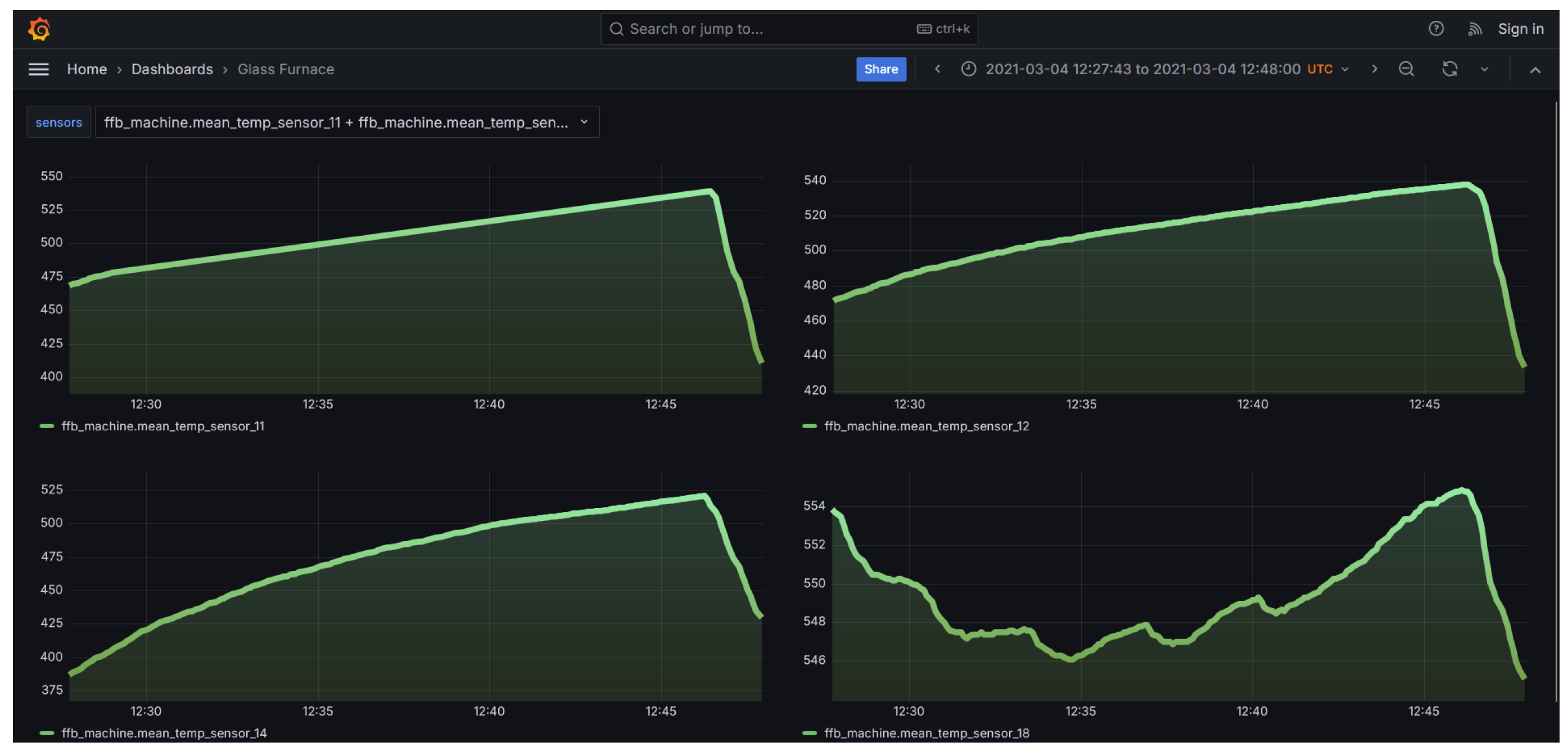Open the hamburger navigation menu
Image resolution: width=1568 pixels, height=751 pixels.
click(38, 69)
